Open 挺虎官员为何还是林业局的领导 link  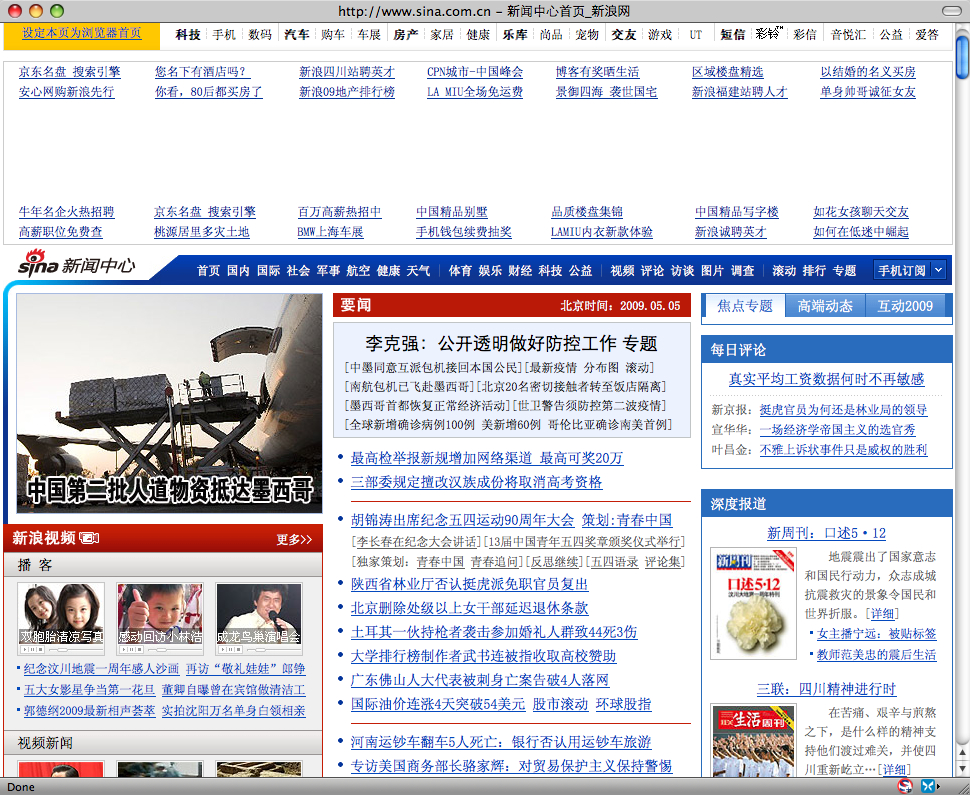[x=843, y=410]
